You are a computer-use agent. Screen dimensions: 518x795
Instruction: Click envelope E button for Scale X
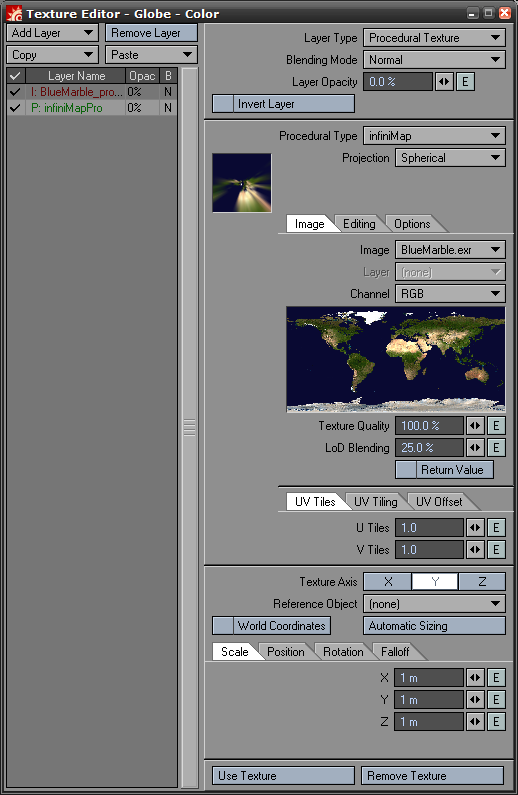click(x=496, y=678)
